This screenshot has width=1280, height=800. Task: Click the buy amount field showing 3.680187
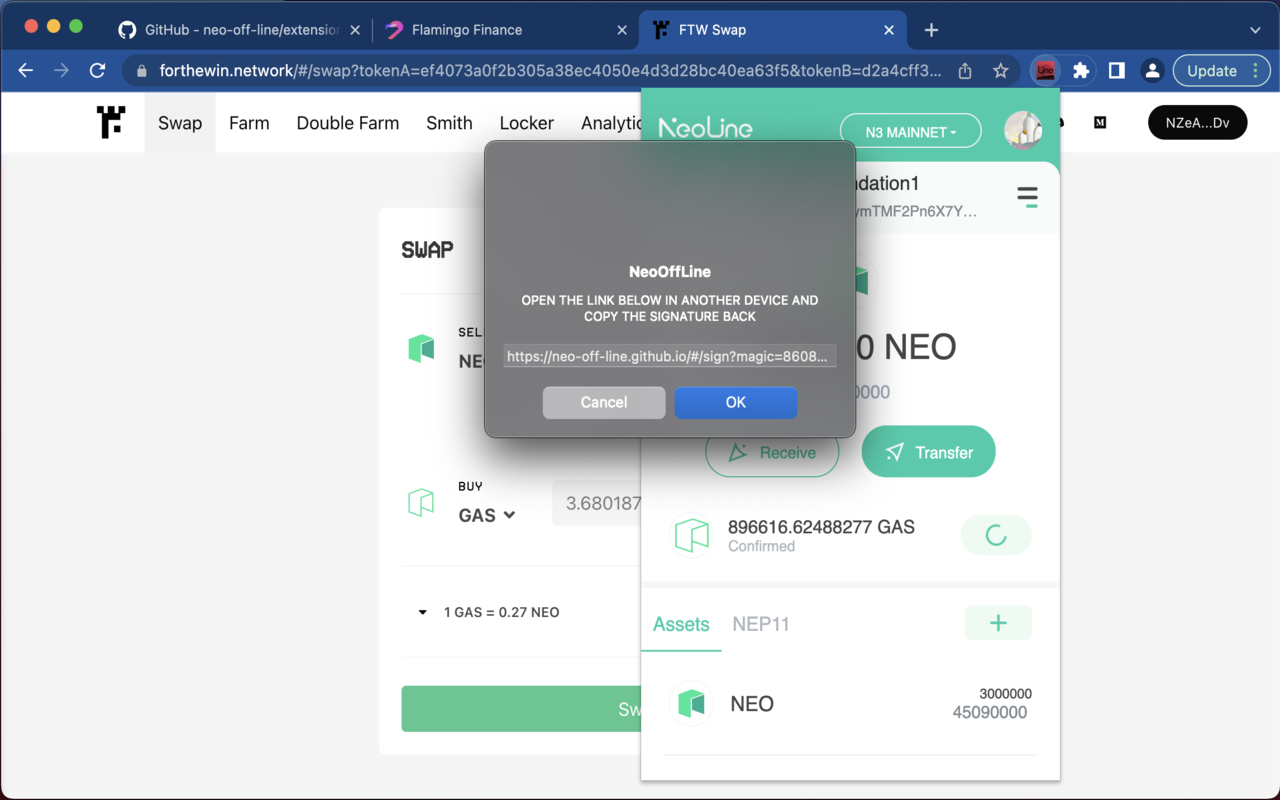597,503
